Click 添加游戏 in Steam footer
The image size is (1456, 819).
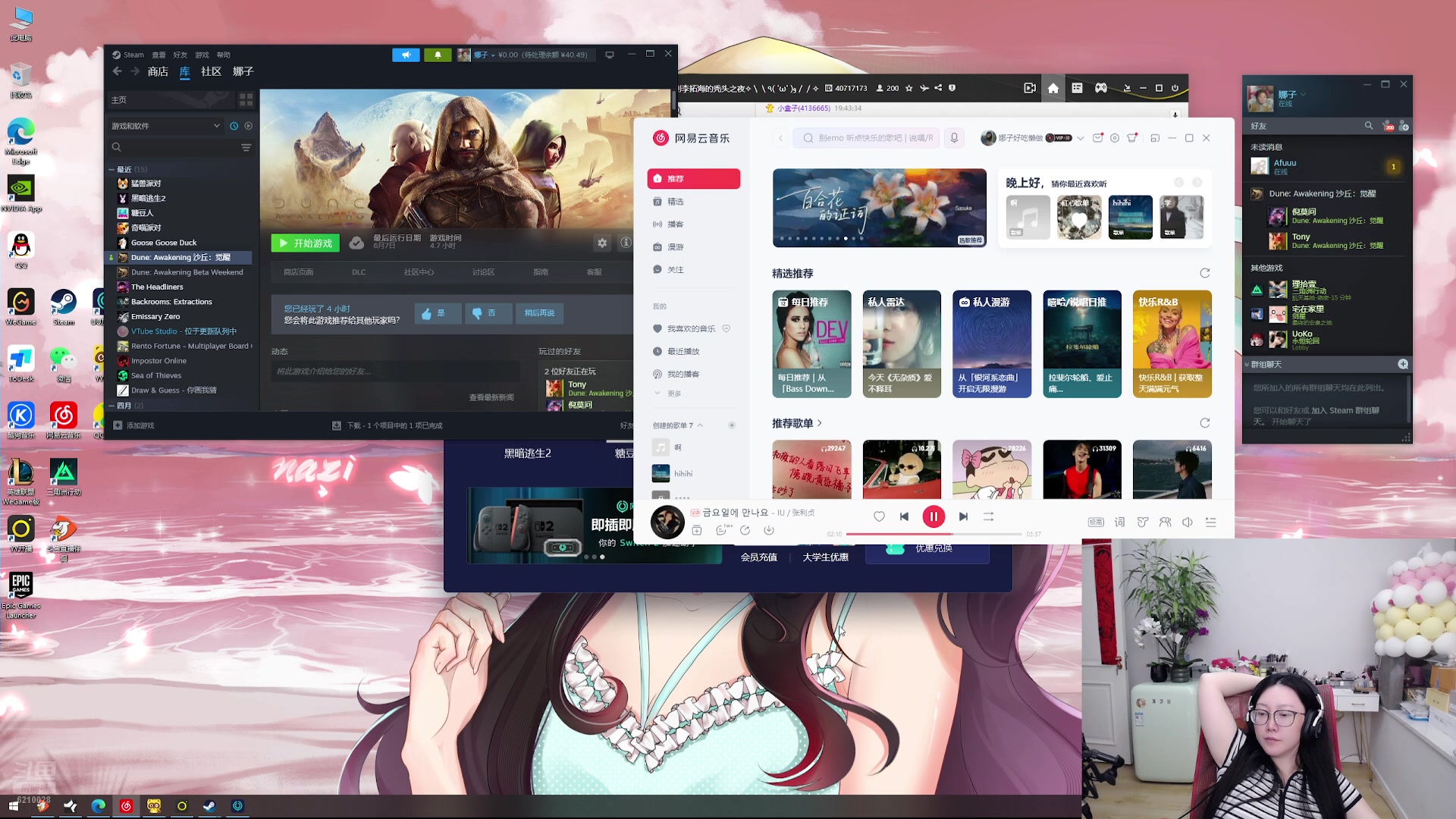click(134, 425)
